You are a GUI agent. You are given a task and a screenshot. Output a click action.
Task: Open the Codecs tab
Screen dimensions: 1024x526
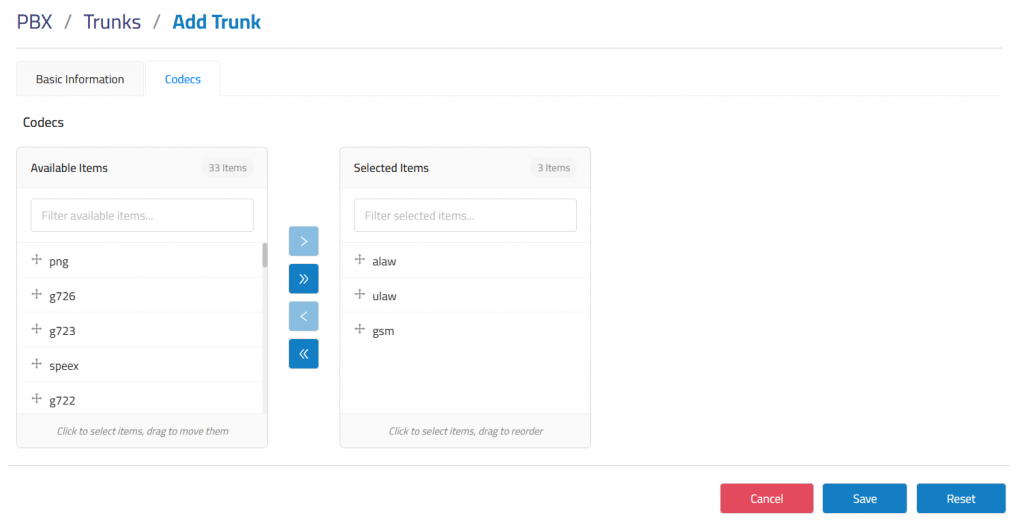[x=183, y=79]
